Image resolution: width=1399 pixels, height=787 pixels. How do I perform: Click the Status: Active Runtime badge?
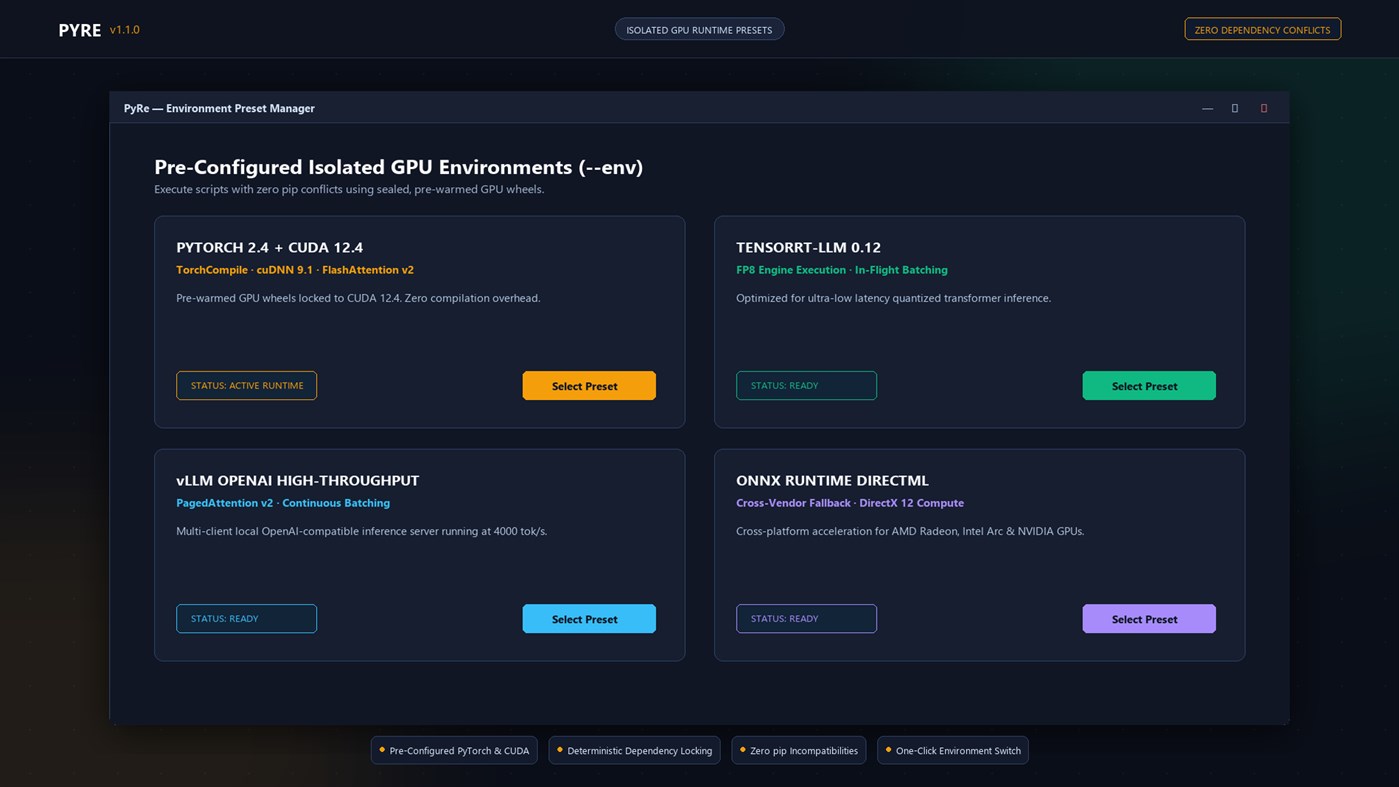[246, 386]
